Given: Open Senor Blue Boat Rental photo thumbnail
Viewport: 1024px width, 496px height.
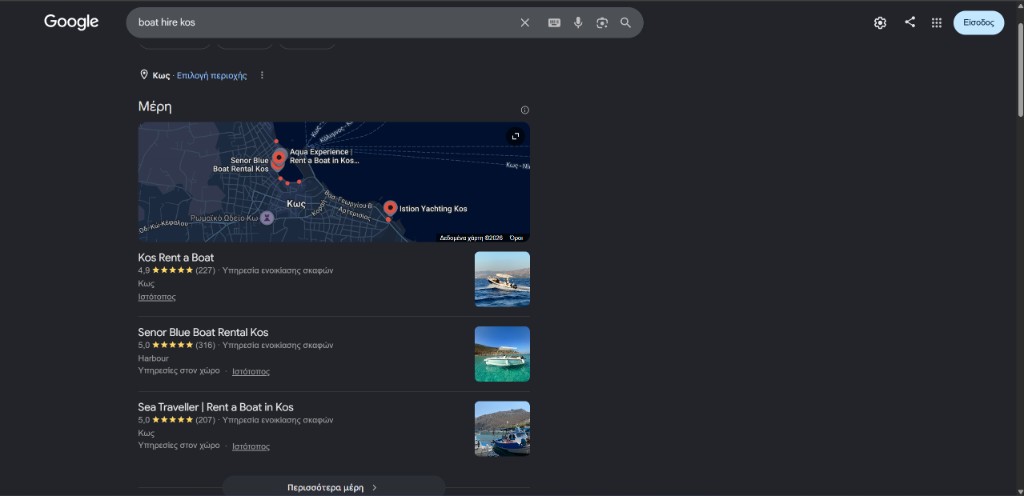Looking at the screenshot, I should point(502,354).
